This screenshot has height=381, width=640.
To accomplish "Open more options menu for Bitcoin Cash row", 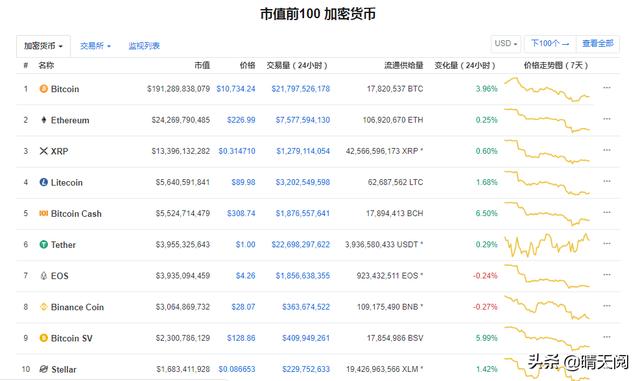I will [x=607, y=212].
